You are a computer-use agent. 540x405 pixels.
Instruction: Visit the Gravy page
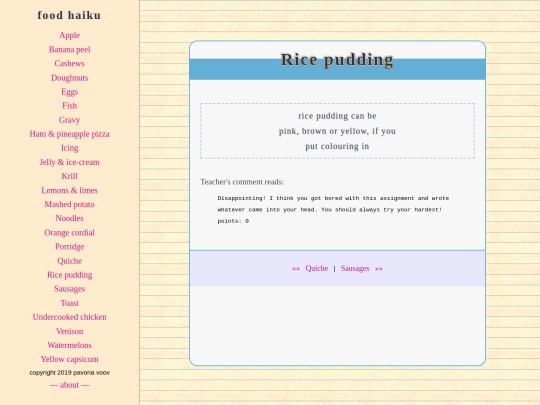[70, 120]
